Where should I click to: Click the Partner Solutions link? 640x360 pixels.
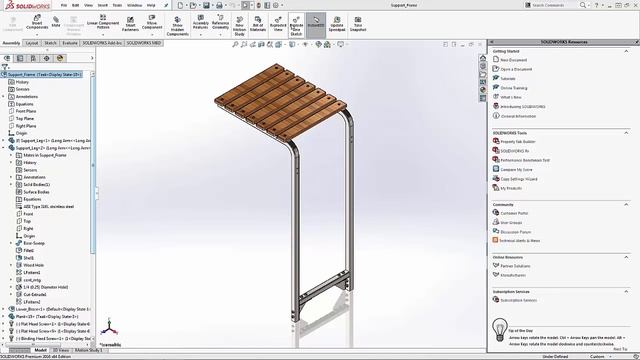(x=515, y=266)
